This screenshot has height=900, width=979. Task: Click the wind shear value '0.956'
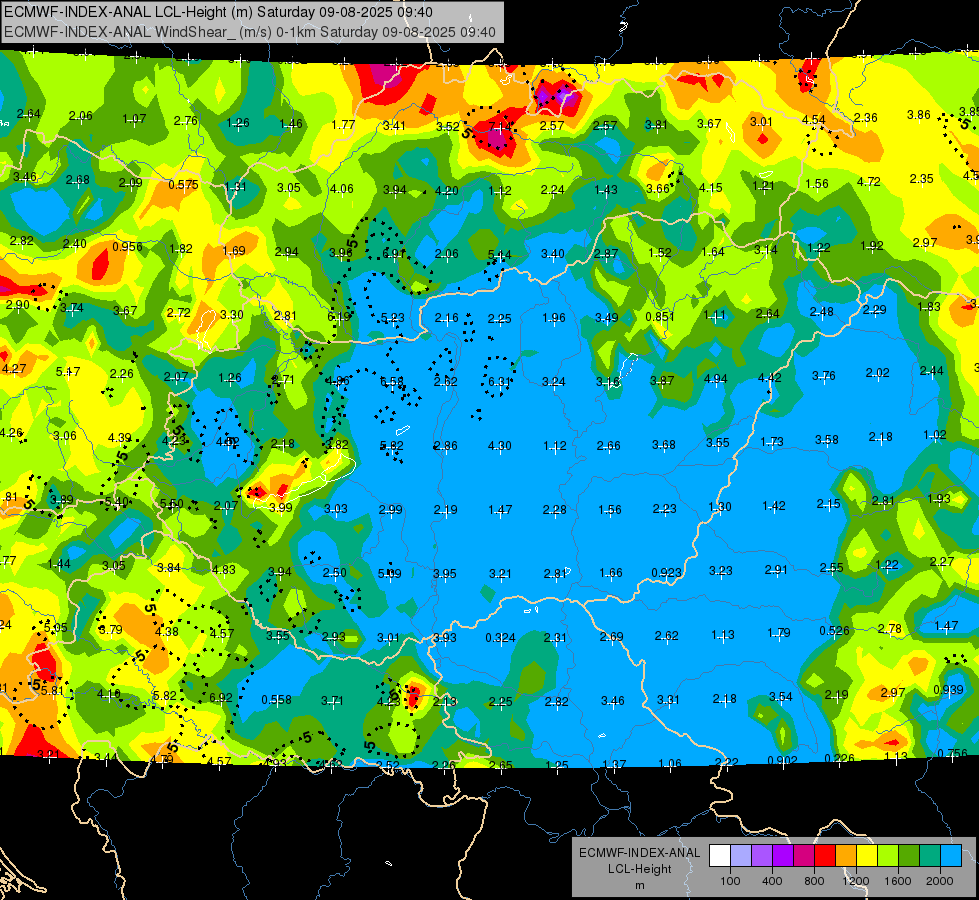coord(127,246)
